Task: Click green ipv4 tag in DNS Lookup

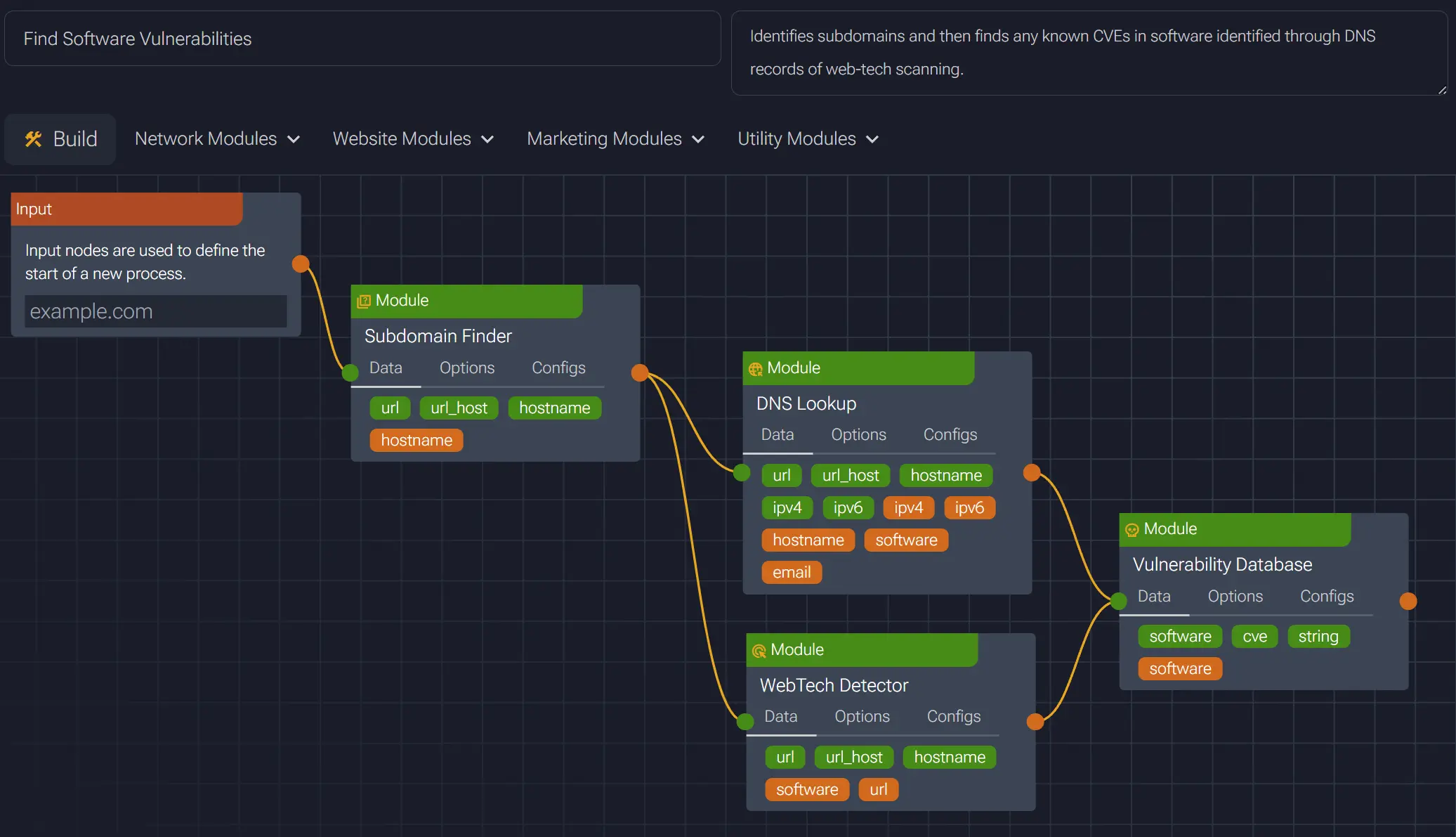Action: [x=787, y=507]
